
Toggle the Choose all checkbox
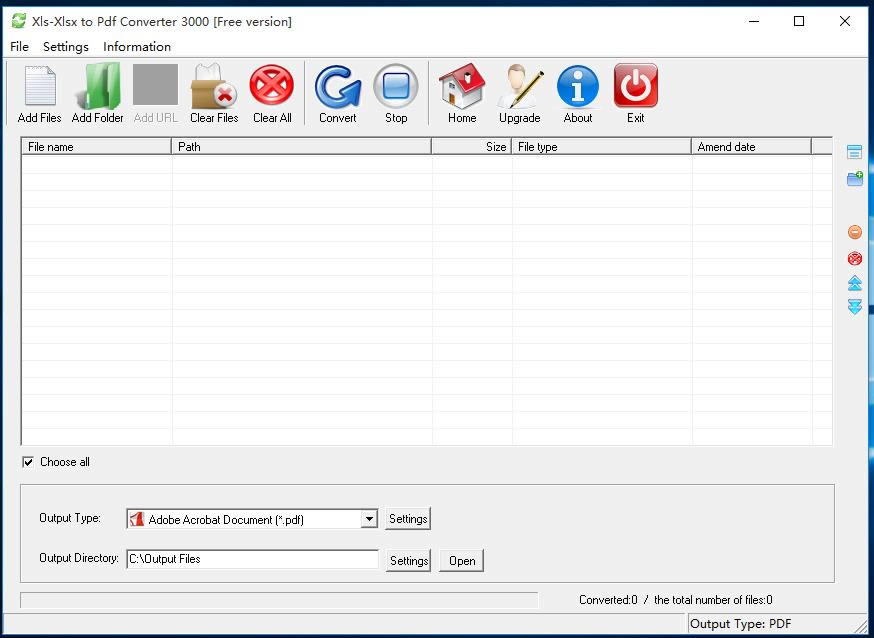28,462
